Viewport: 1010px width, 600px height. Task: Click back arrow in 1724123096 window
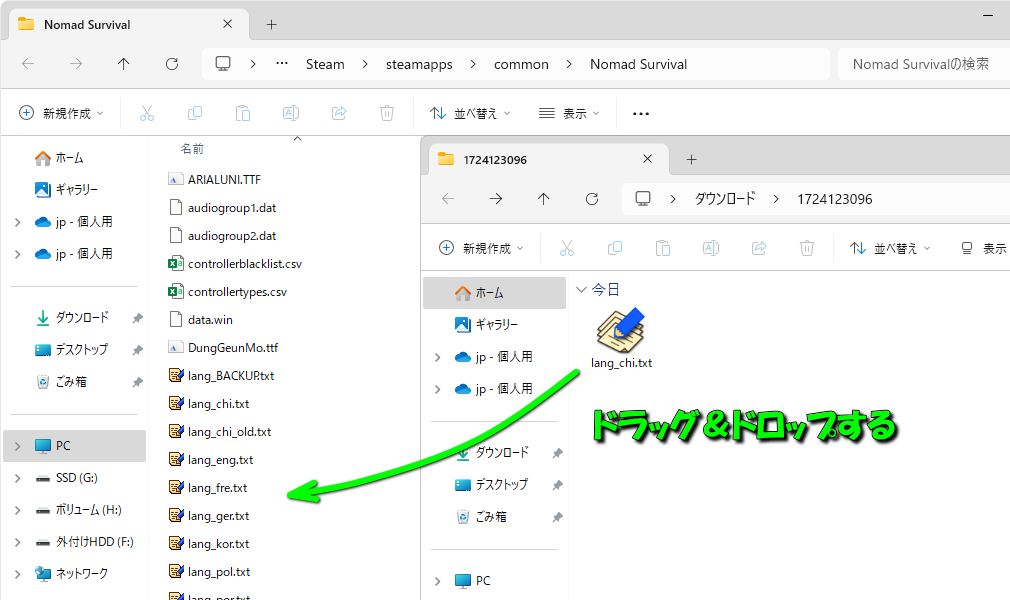coord(448,199)
